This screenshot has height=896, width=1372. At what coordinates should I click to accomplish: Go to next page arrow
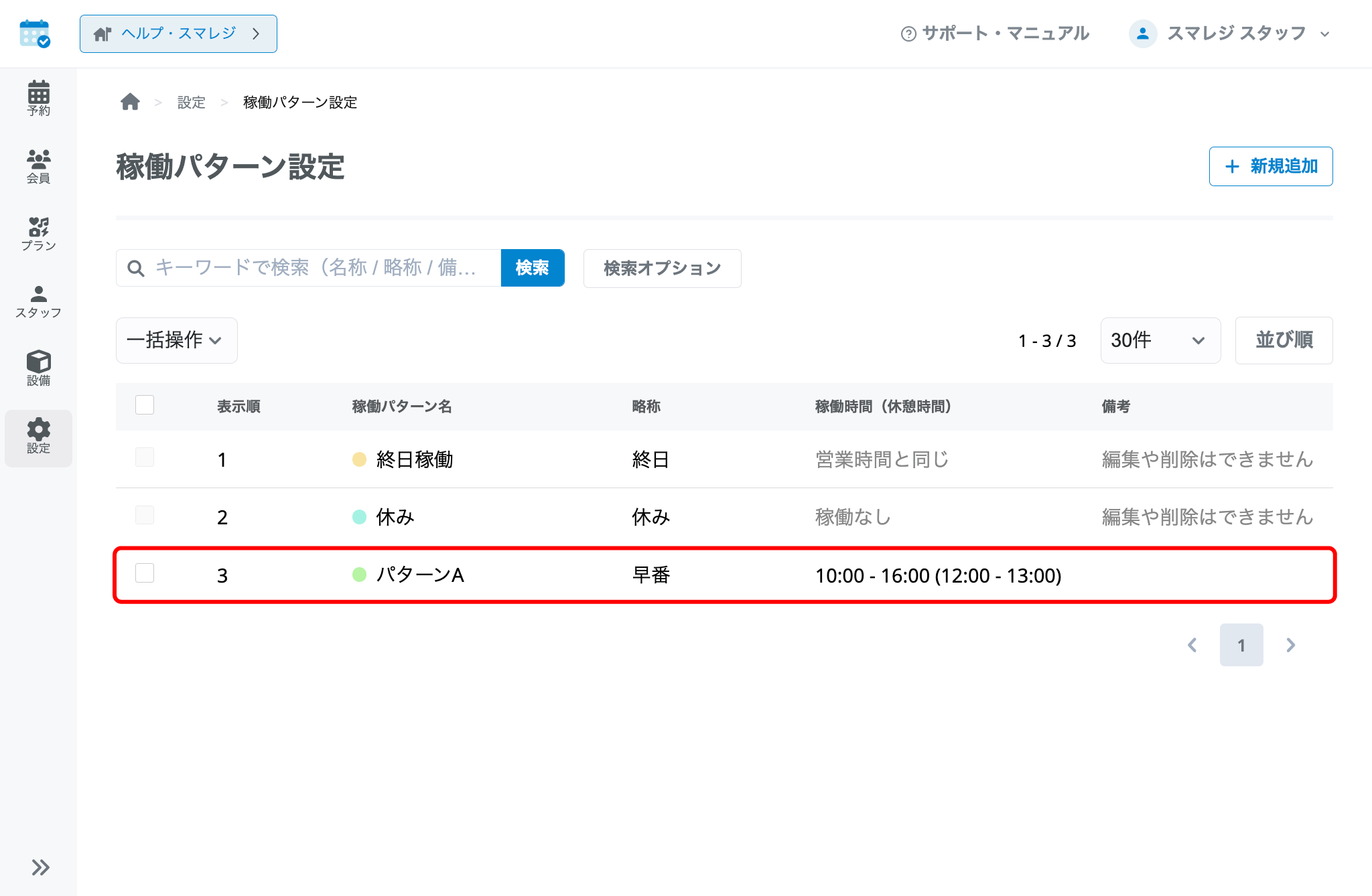click(x=1290, y=645)
